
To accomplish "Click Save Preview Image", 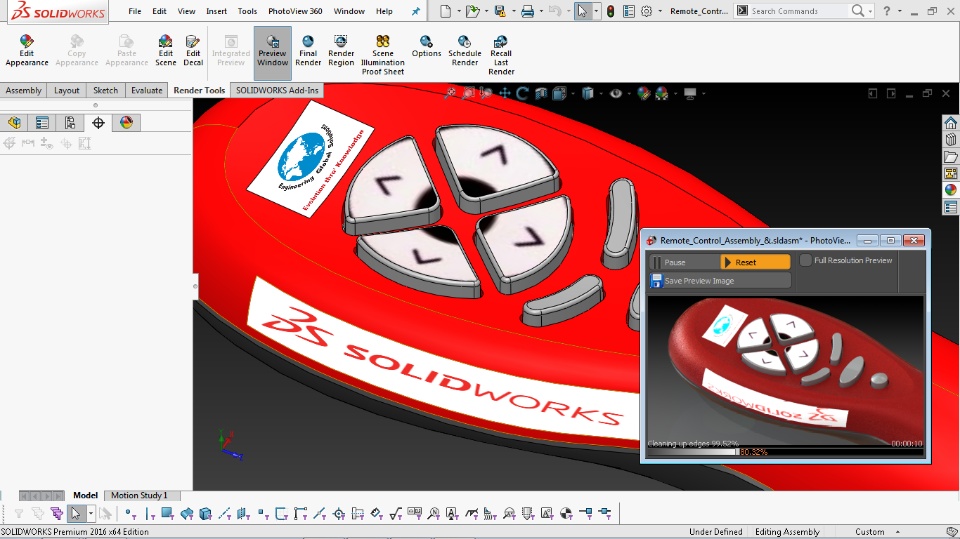I will point(720,281).
